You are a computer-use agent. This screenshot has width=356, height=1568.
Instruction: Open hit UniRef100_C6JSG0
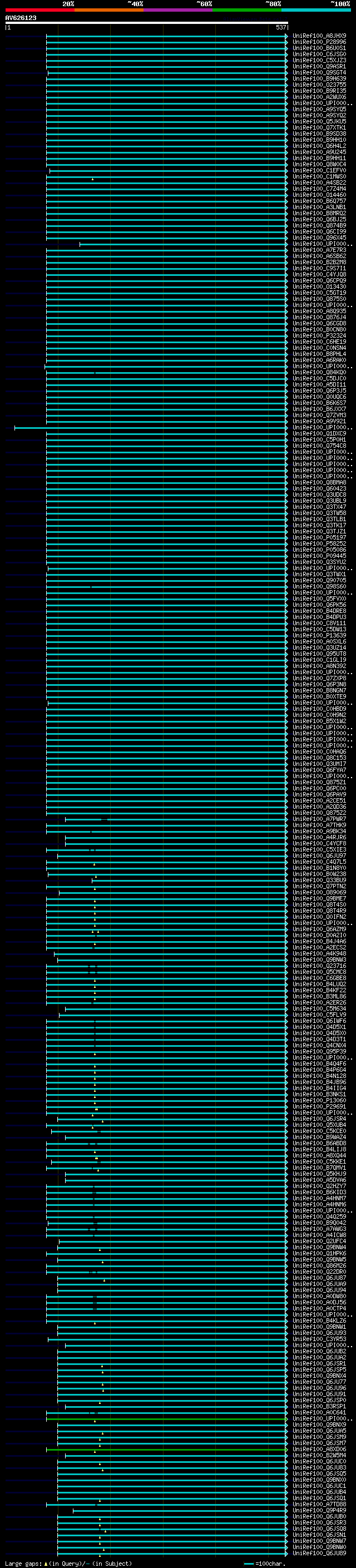pos(319,54)
